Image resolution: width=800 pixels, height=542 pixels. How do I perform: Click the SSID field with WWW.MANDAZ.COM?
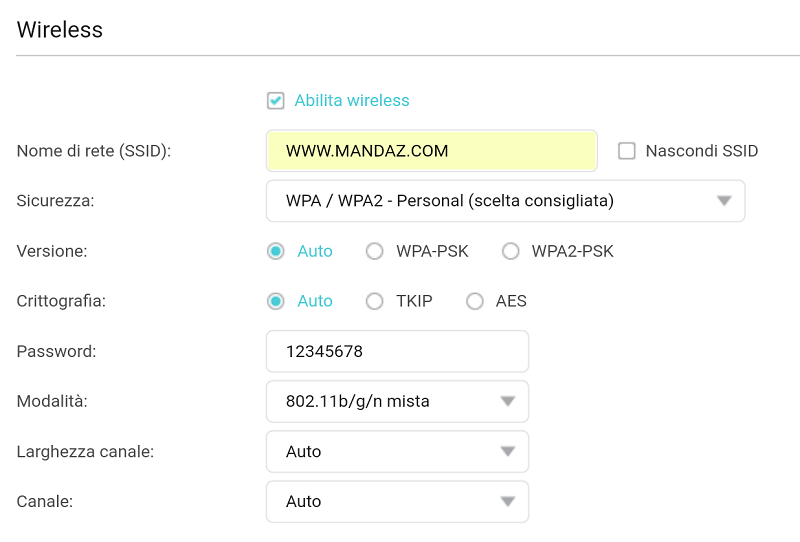tap(432, 151)
